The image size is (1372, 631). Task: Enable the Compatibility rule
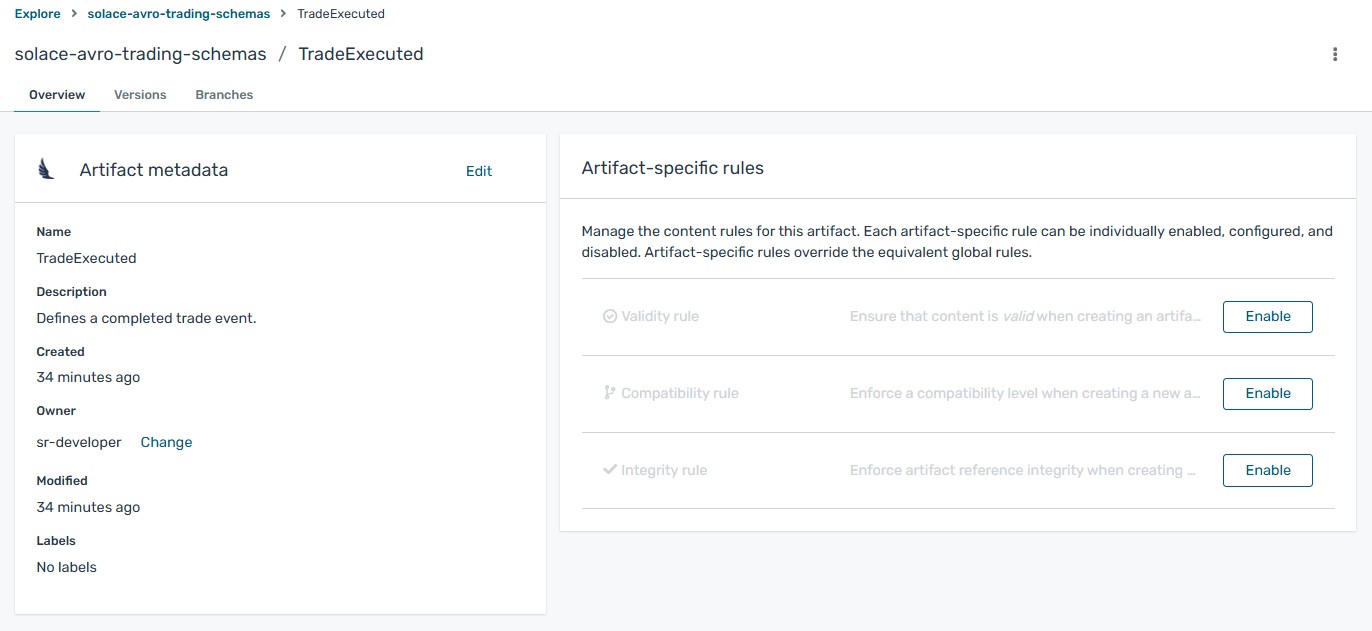pyautogui.click(x=1267, y=393)
